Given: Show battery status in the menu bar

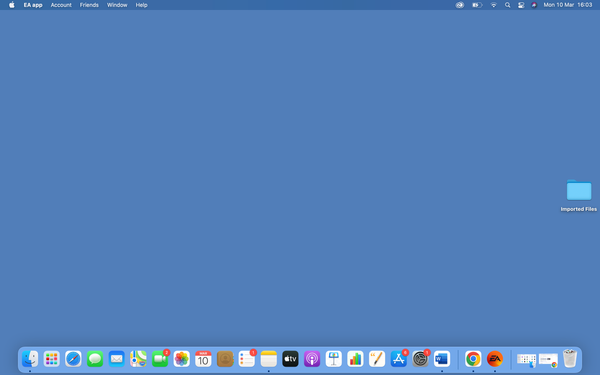Looking at the screenshot, I should click(477, 5).
